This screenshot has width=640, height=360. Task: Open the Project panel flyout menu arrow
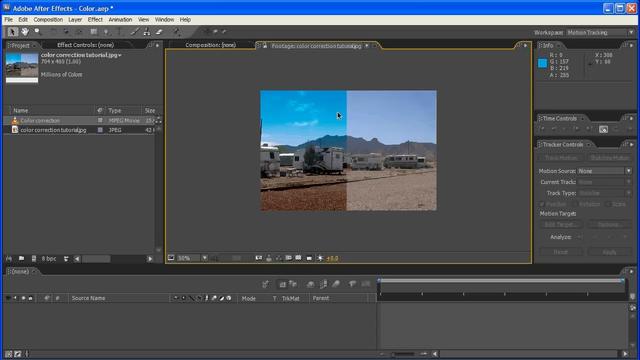click(158, 45)
